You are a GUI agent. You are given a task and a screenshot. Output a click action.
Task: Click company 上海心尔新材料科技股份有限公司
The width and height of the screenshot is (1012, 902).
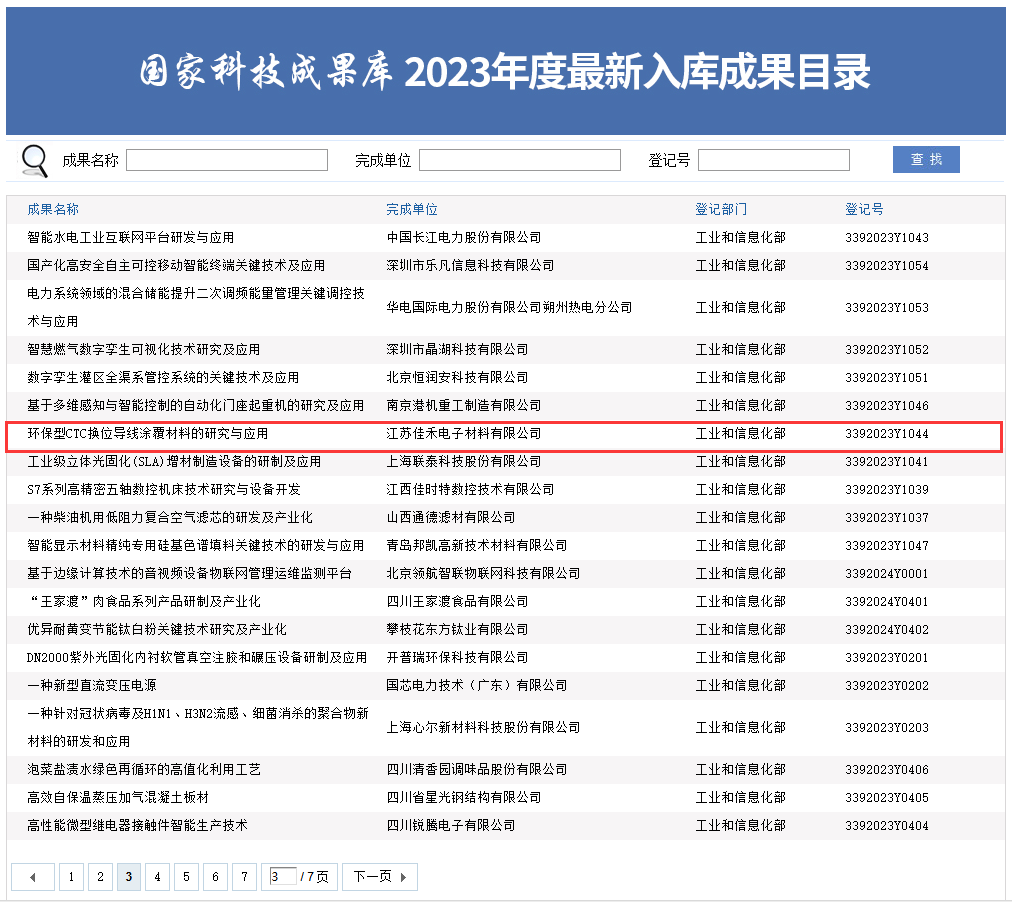483,727
